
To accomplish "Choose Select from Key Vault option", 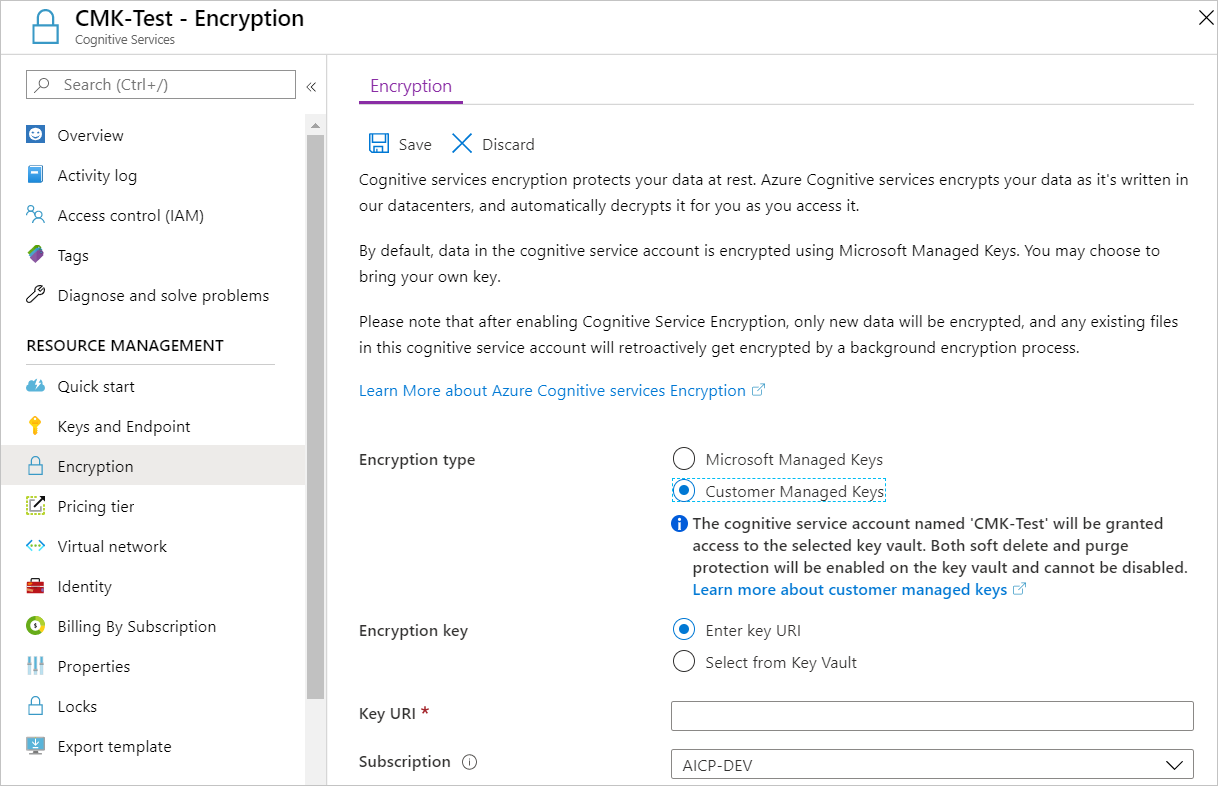I will click(684, 661).
